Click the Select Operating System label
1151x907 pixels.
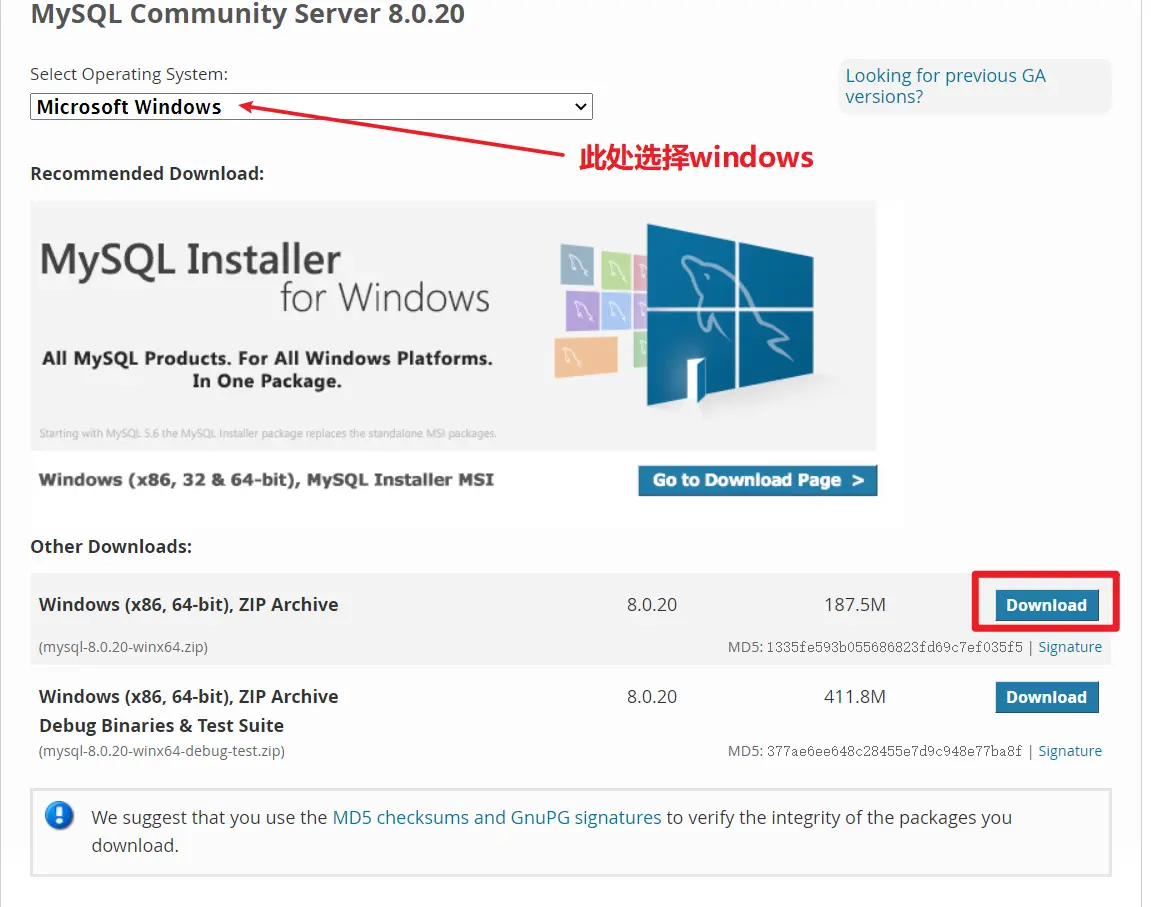coord(129,74)
